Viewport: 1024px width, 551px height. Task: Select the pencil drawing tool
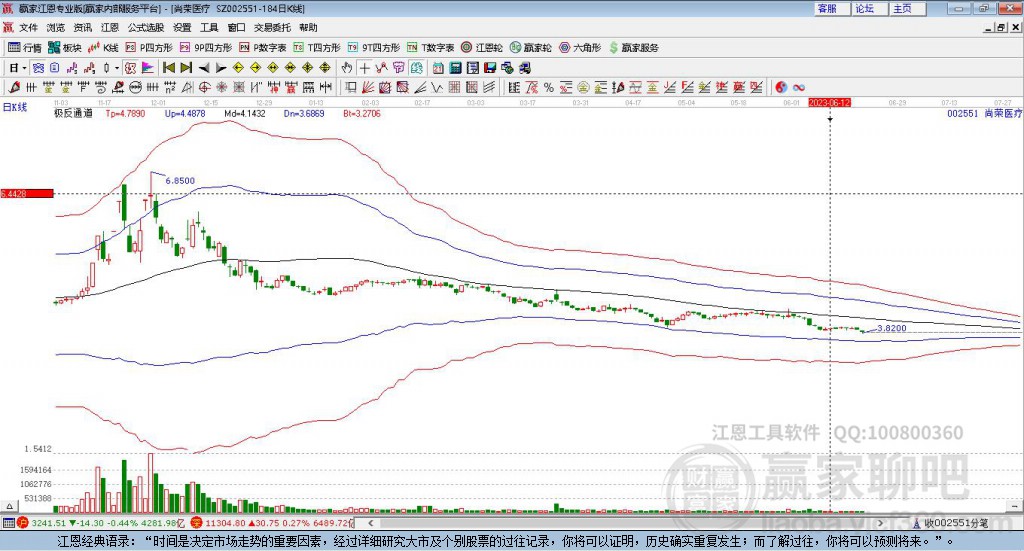(x=14, y=87)
